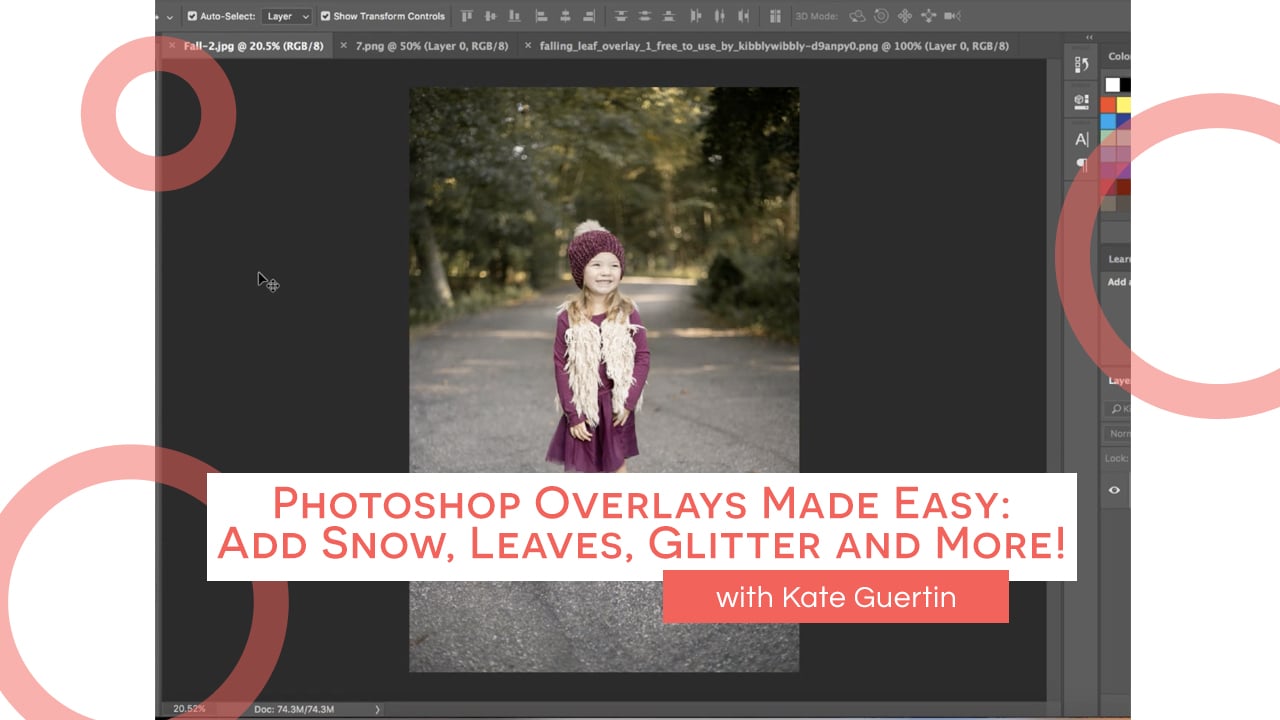This screenshot has width=1280, height=720.
Task: Open the Auto-Select Layer dropdown
Action: 286,16
